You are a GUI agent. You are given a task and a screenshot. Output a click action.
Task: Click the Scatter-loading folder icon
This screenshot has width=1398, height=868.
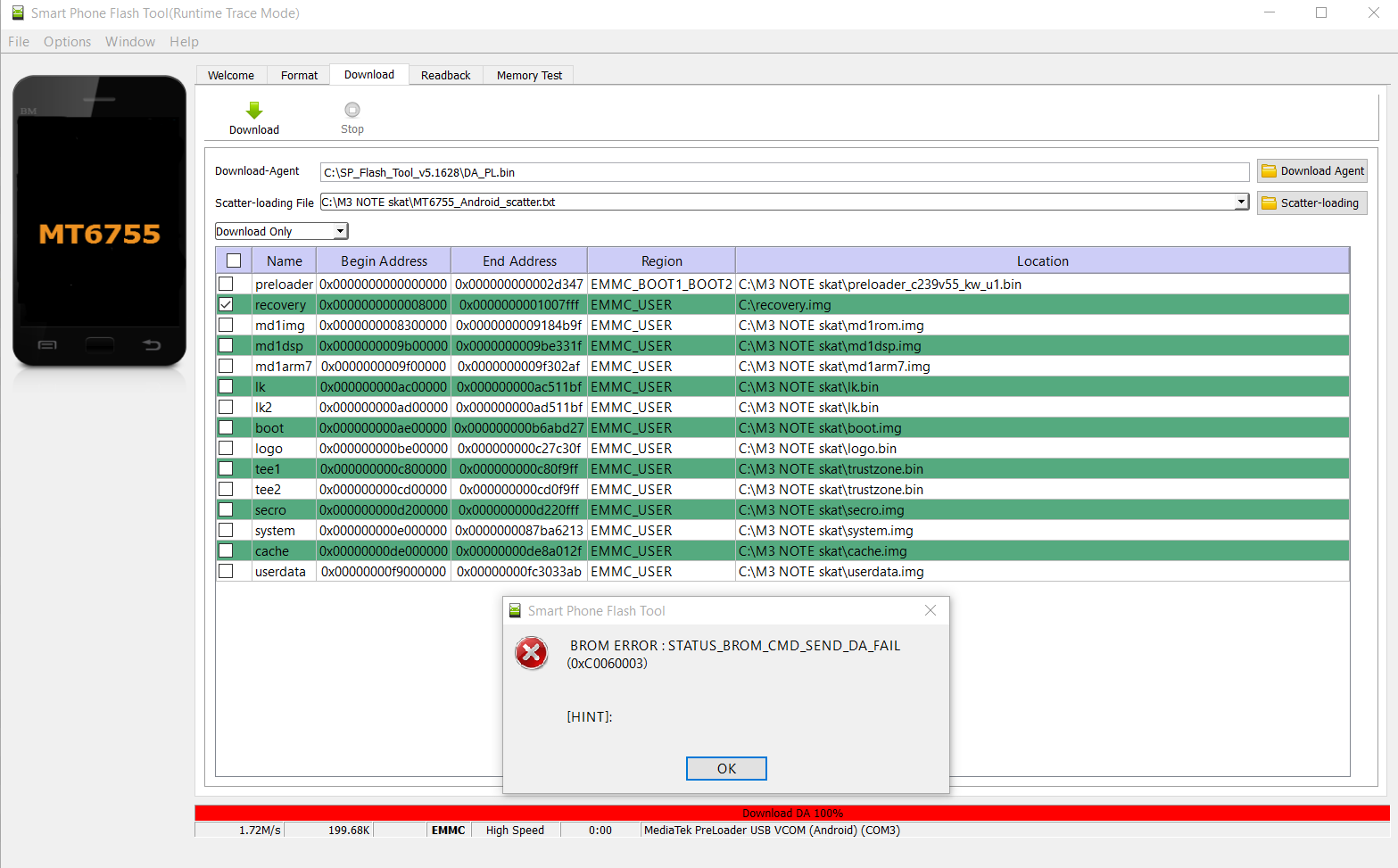(1269, 203)
